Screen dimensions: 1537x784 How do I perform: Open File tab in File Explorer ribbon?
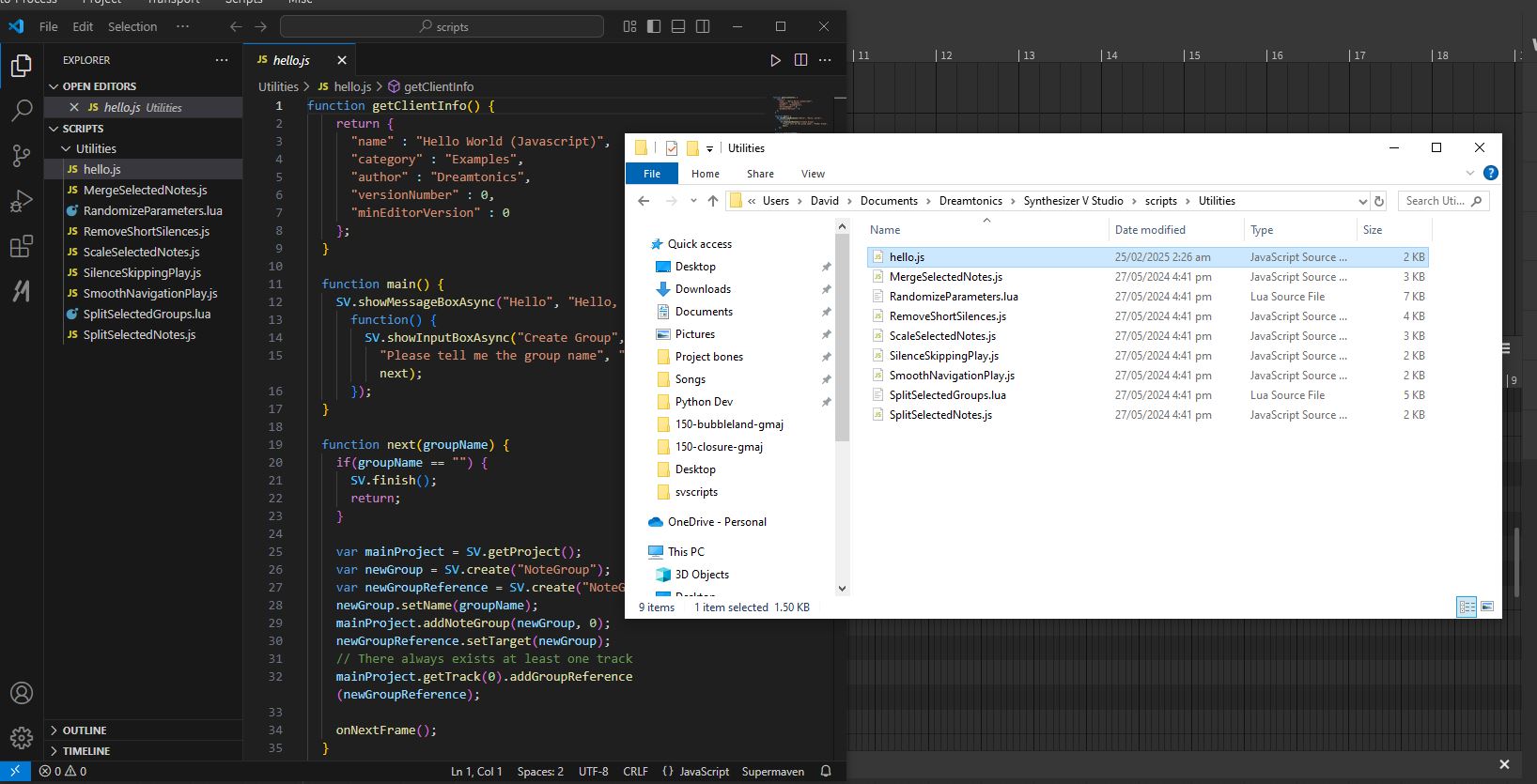[x=652, y=174]
